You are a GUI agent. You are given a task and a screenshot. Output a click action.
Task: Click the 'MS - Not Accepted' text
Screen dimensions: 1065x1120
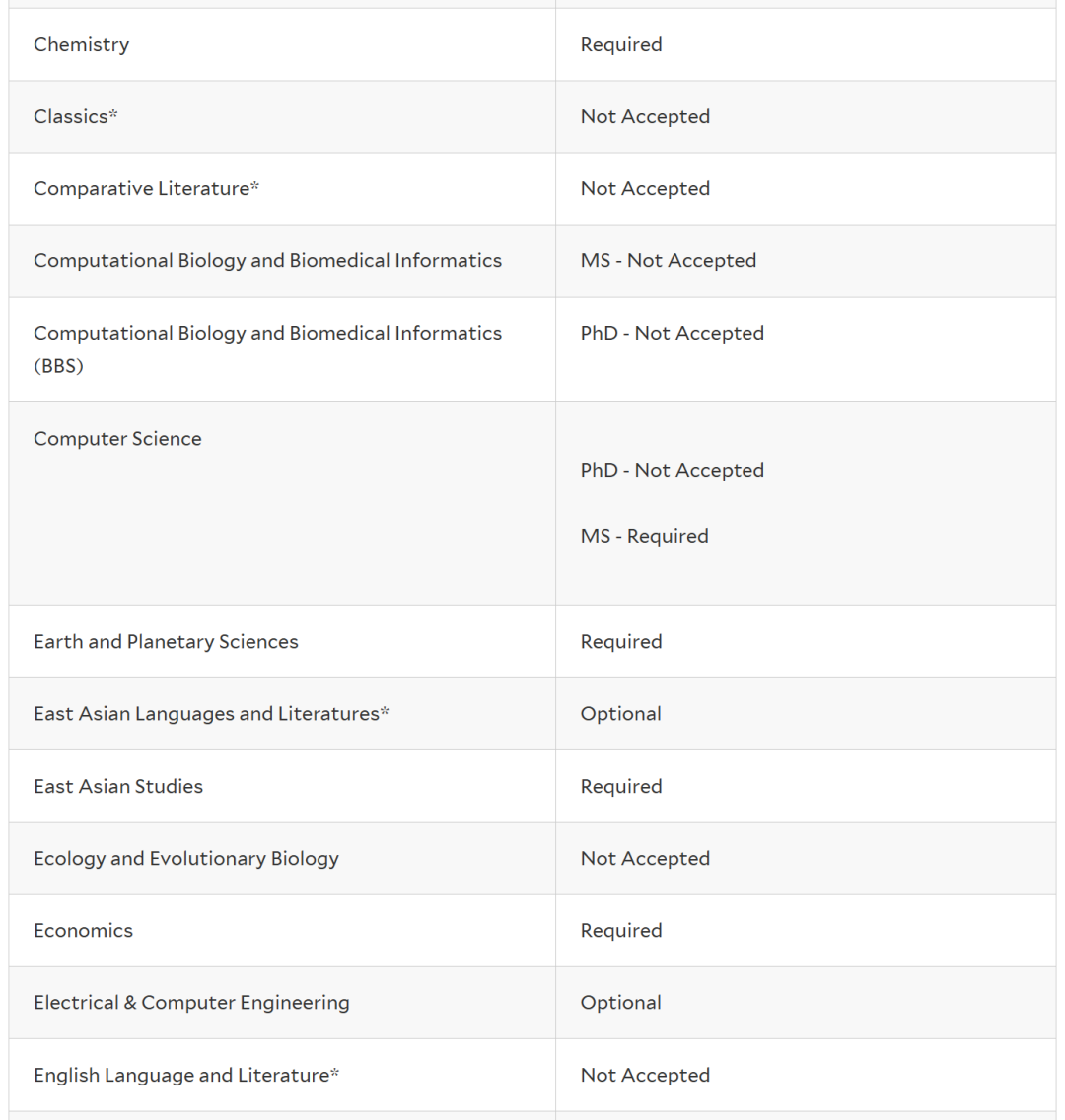pos(668,260)
